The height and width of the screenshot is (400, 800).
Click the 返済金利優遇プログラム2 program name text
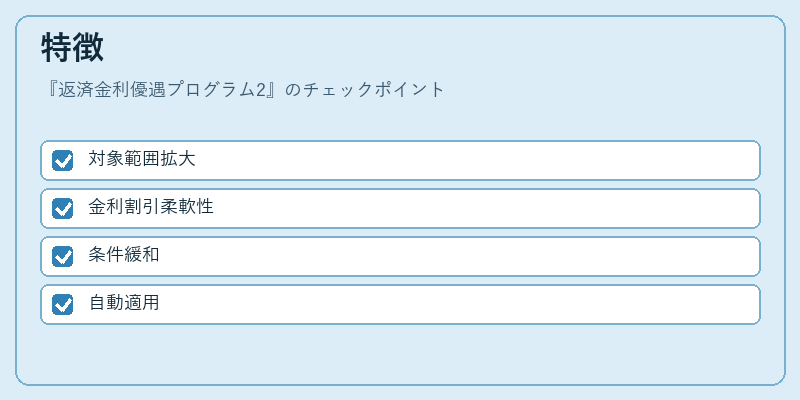click(x=162, y=90)
